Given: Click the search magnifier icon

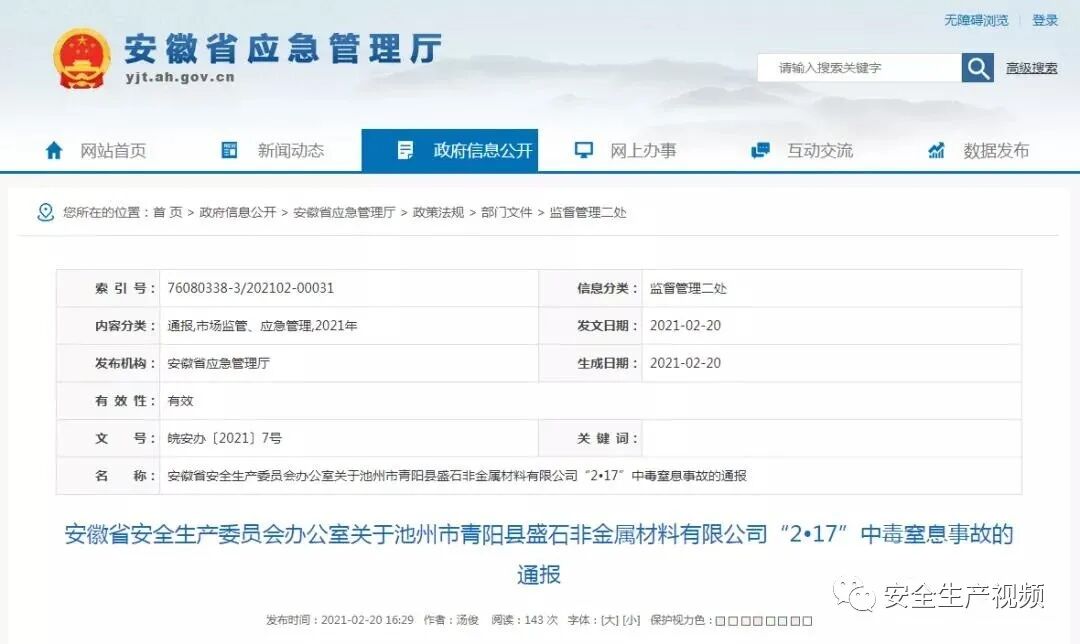Looking at the screenshot, I should click(x=977, y=68).
